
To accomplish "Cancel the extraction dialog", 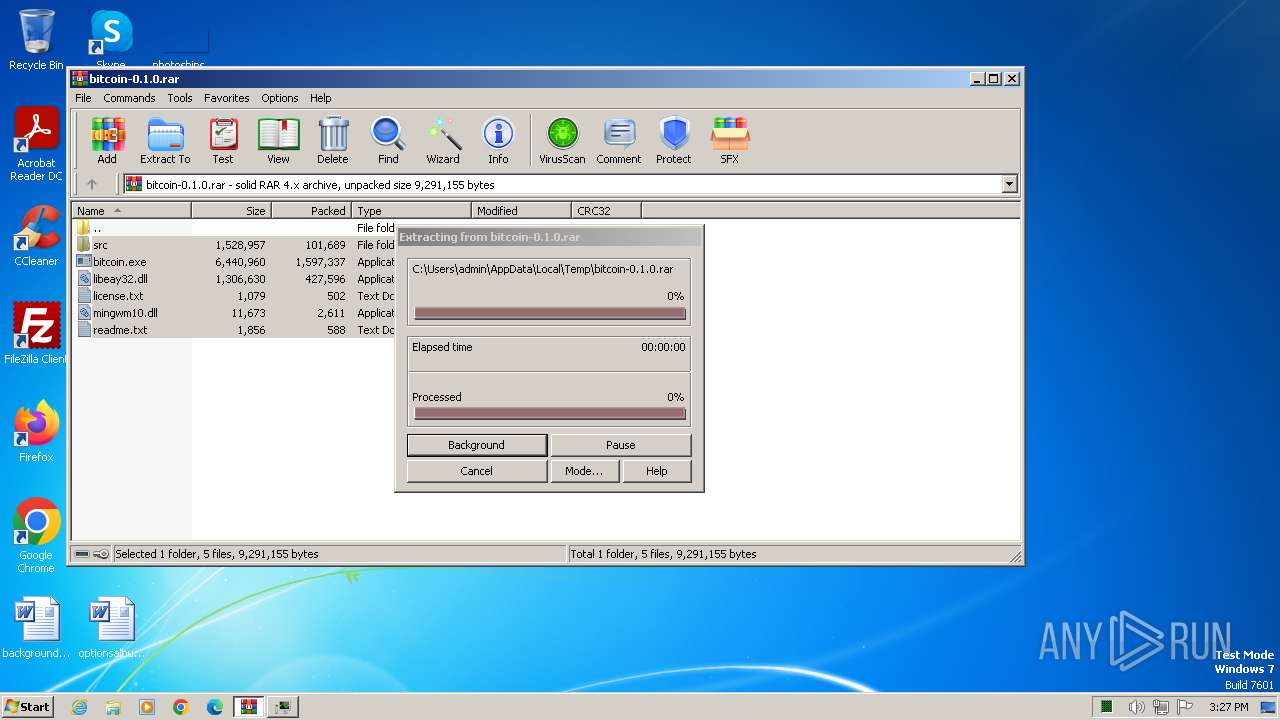I will point(477,471).
